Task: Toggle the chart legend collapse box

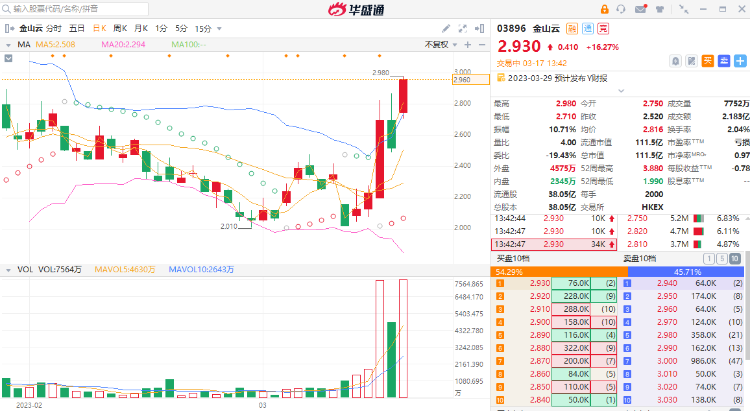Action: (8, 58)
